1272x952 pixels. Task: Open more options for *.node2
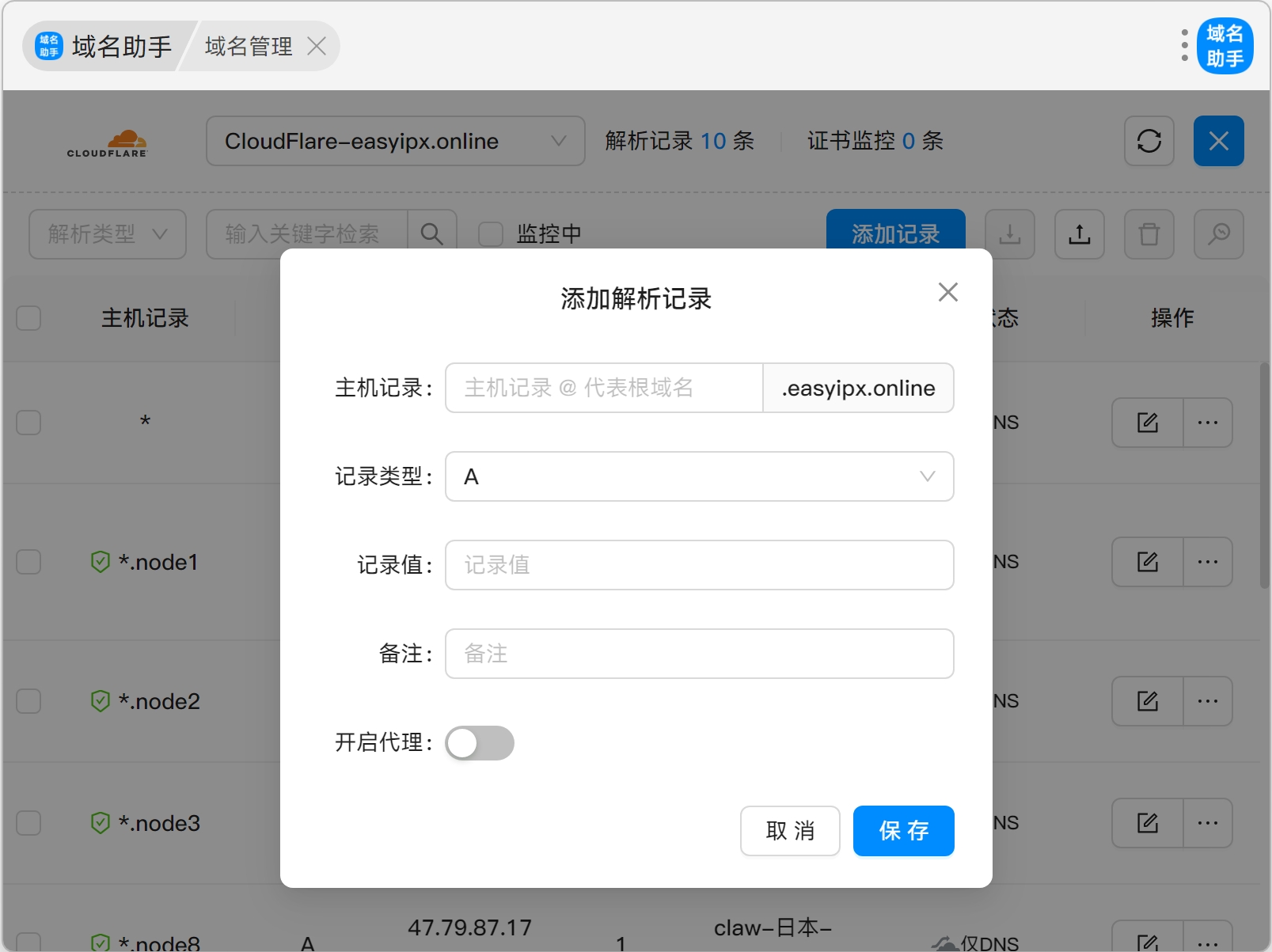pos(1208,701)
